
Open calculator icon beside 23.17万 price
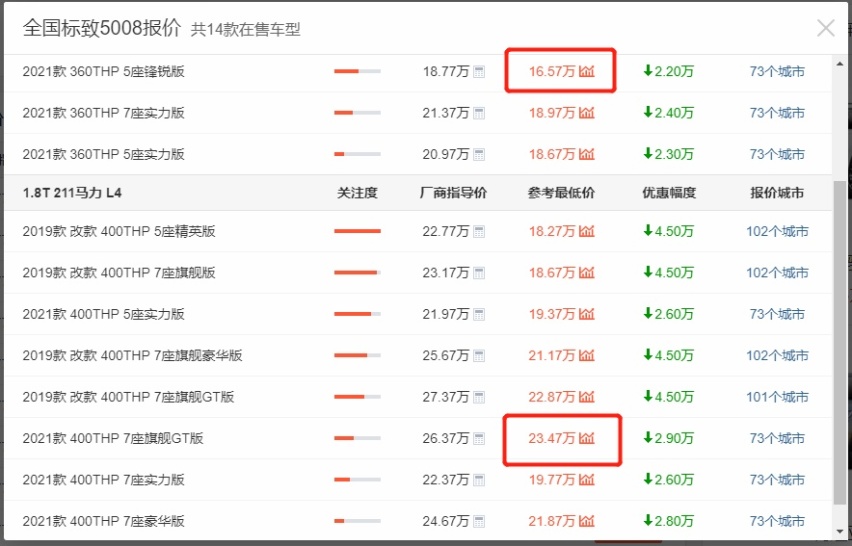click(479, 273)
